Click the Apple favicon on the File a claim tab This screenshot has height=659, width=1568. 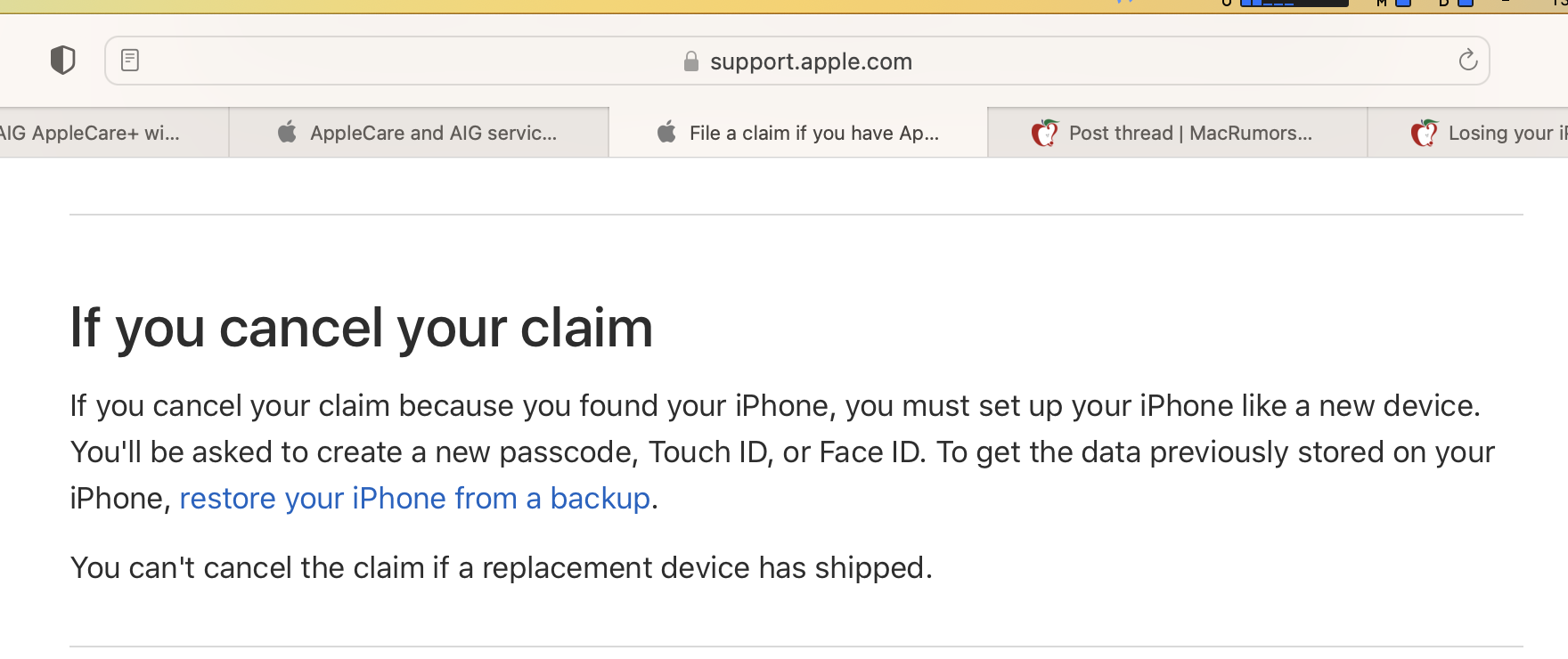tap(666, 133)
